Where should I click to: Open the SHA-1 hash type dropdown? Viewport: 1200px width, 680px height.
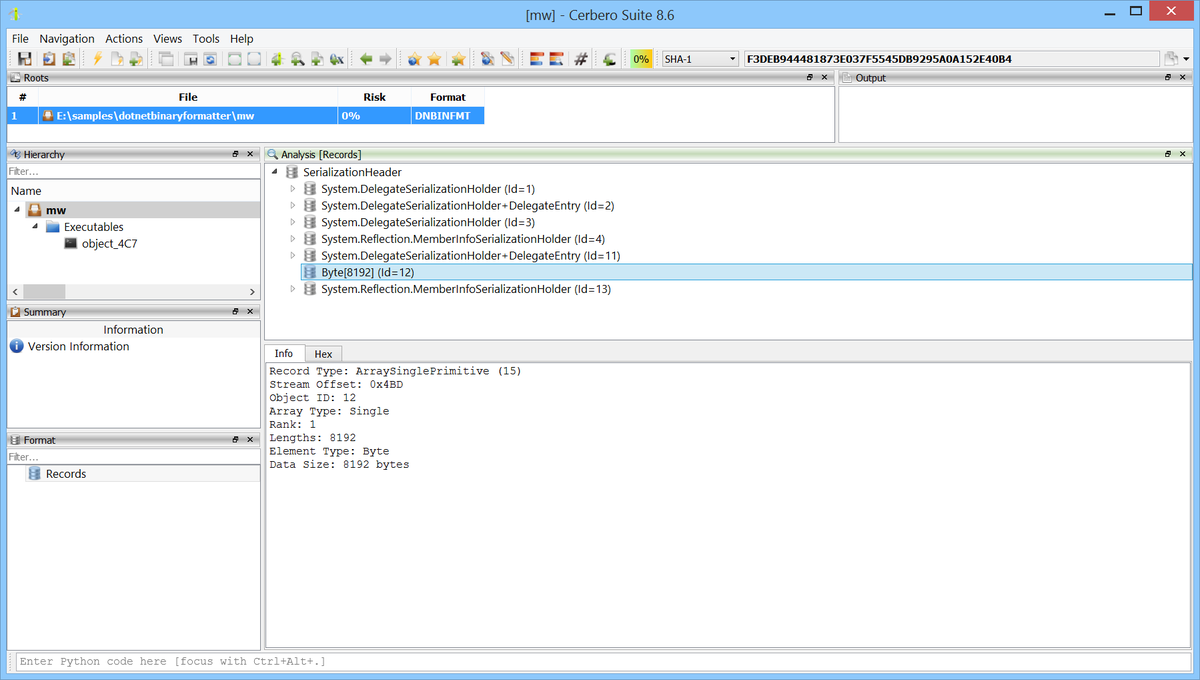[700, 59]
